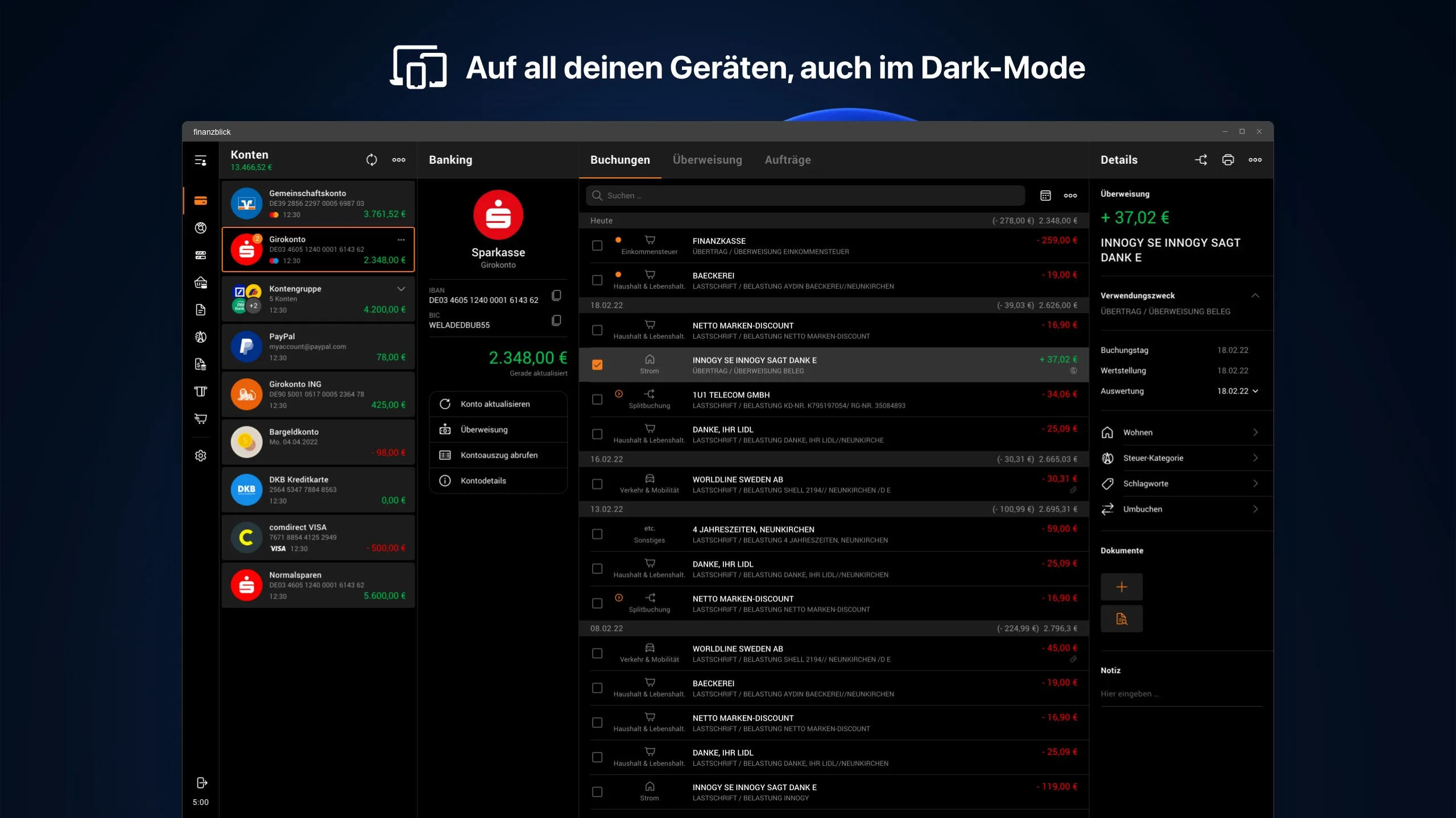Check the INNOGY SE -119,00 € booking checkbox
Screen dimensions: 1456x818
click(597, 792)
